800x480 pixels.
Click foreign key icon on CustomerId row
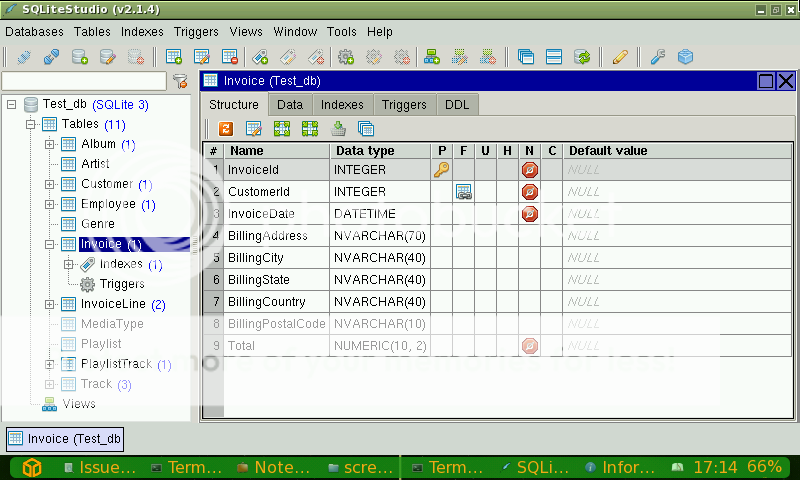pos(463,192)
